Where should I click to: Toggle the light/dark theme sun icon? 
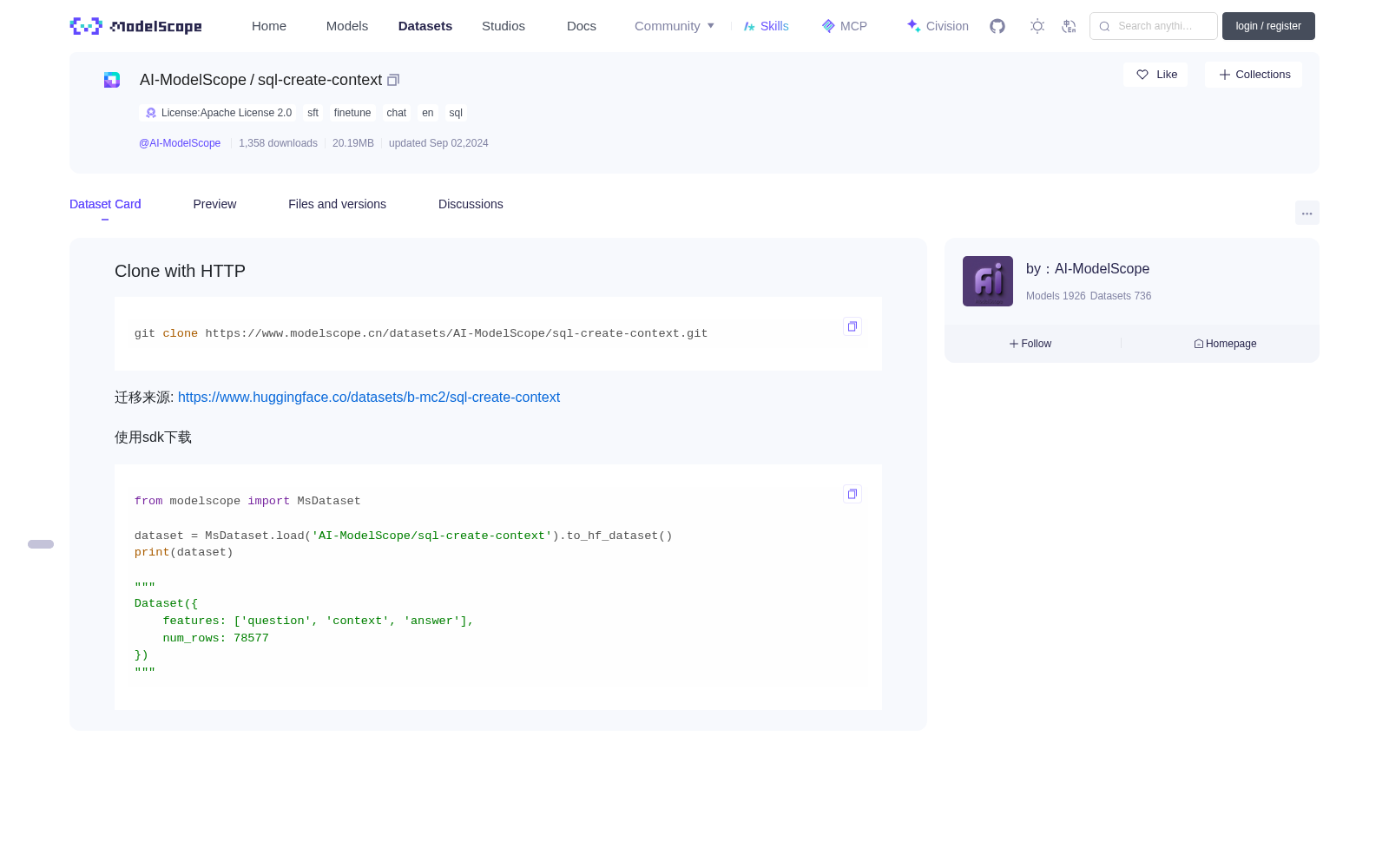1037,26
